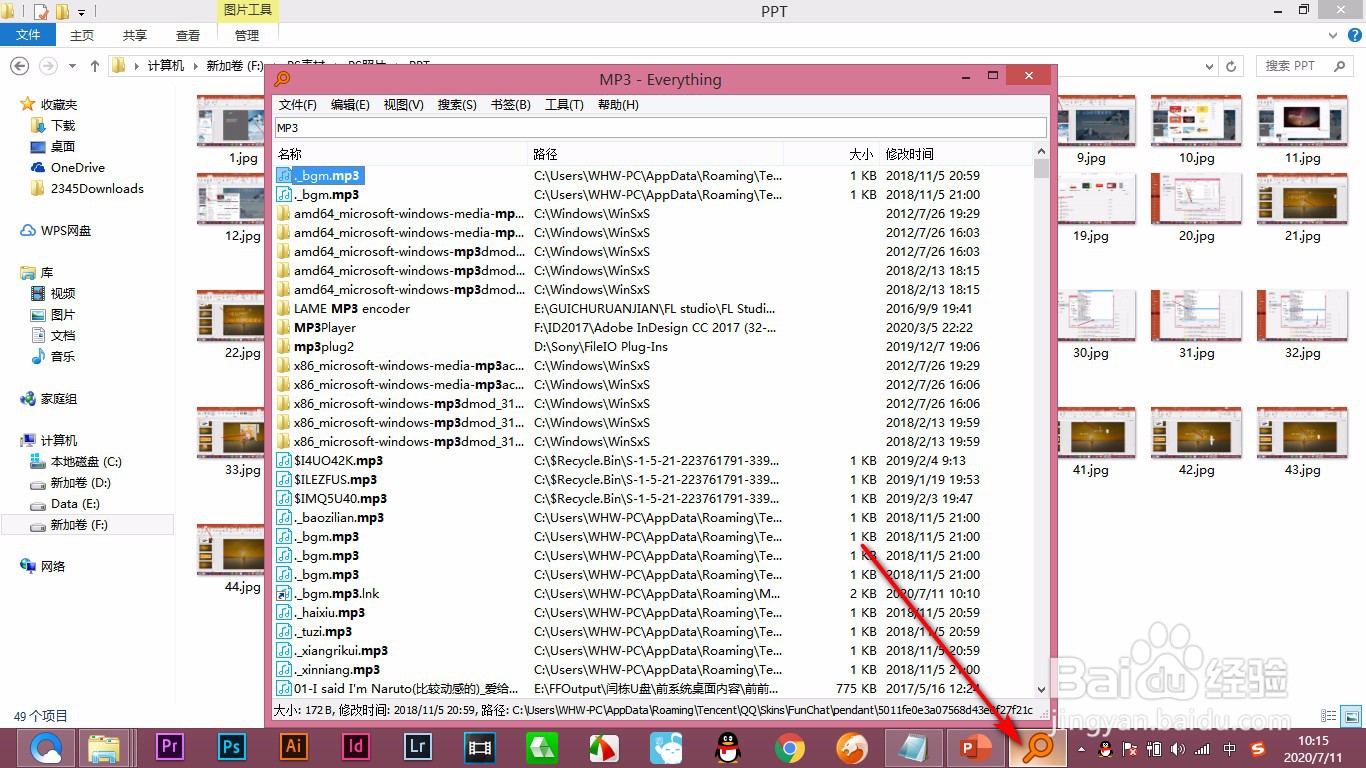Launch Adobe Lightroom from taskbar
The width and height of the screenshot is (1366, 768).
click(418, 747)
